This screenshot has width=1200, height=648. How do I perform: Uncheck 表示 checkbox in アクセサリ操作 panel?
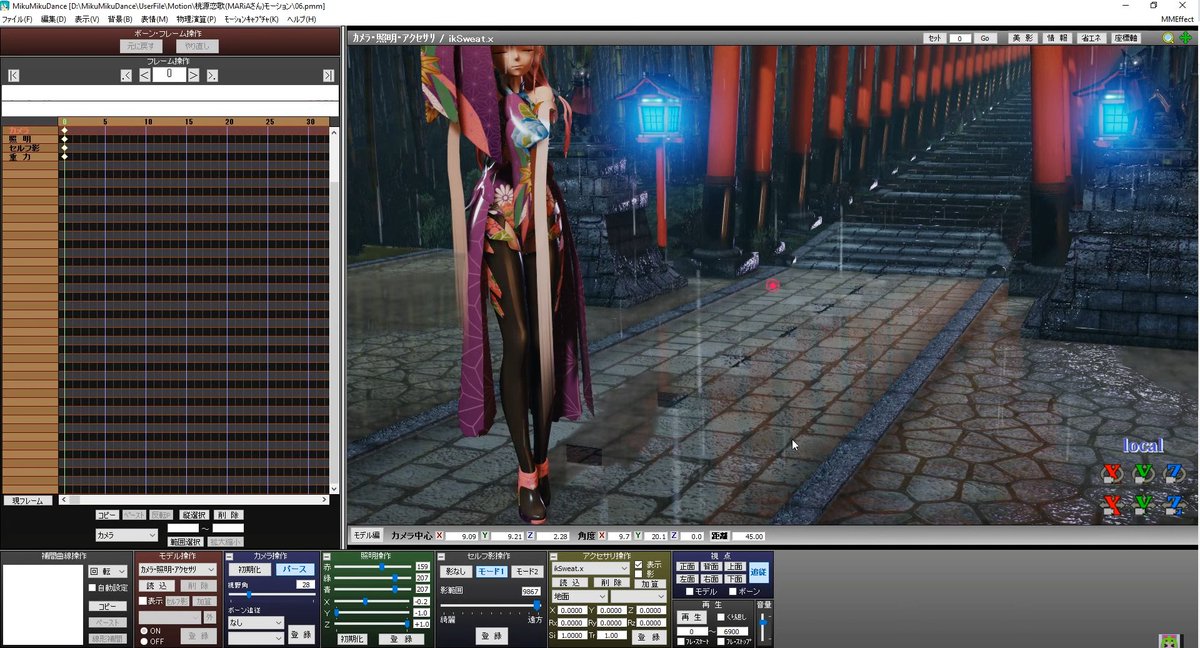pos(639,564)
